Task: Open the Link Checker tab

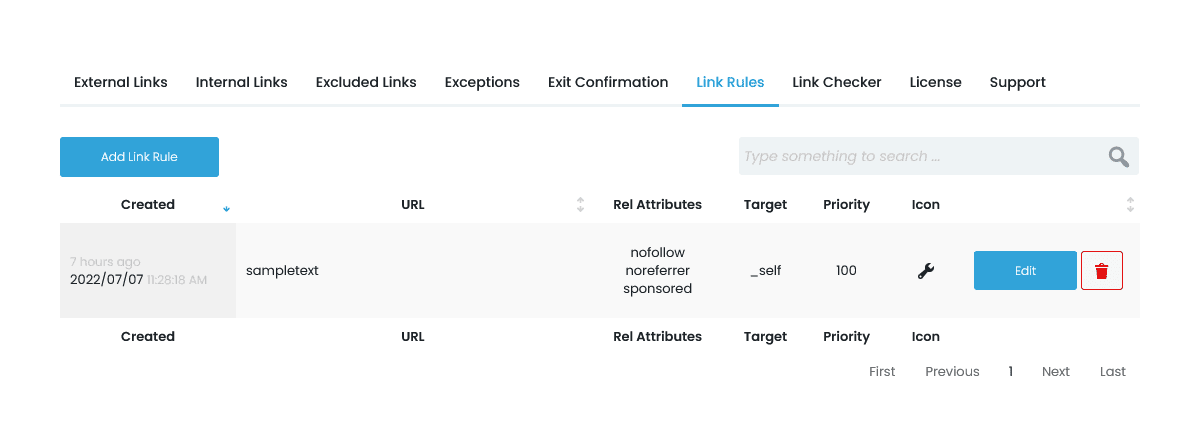Action: [837, 82]
